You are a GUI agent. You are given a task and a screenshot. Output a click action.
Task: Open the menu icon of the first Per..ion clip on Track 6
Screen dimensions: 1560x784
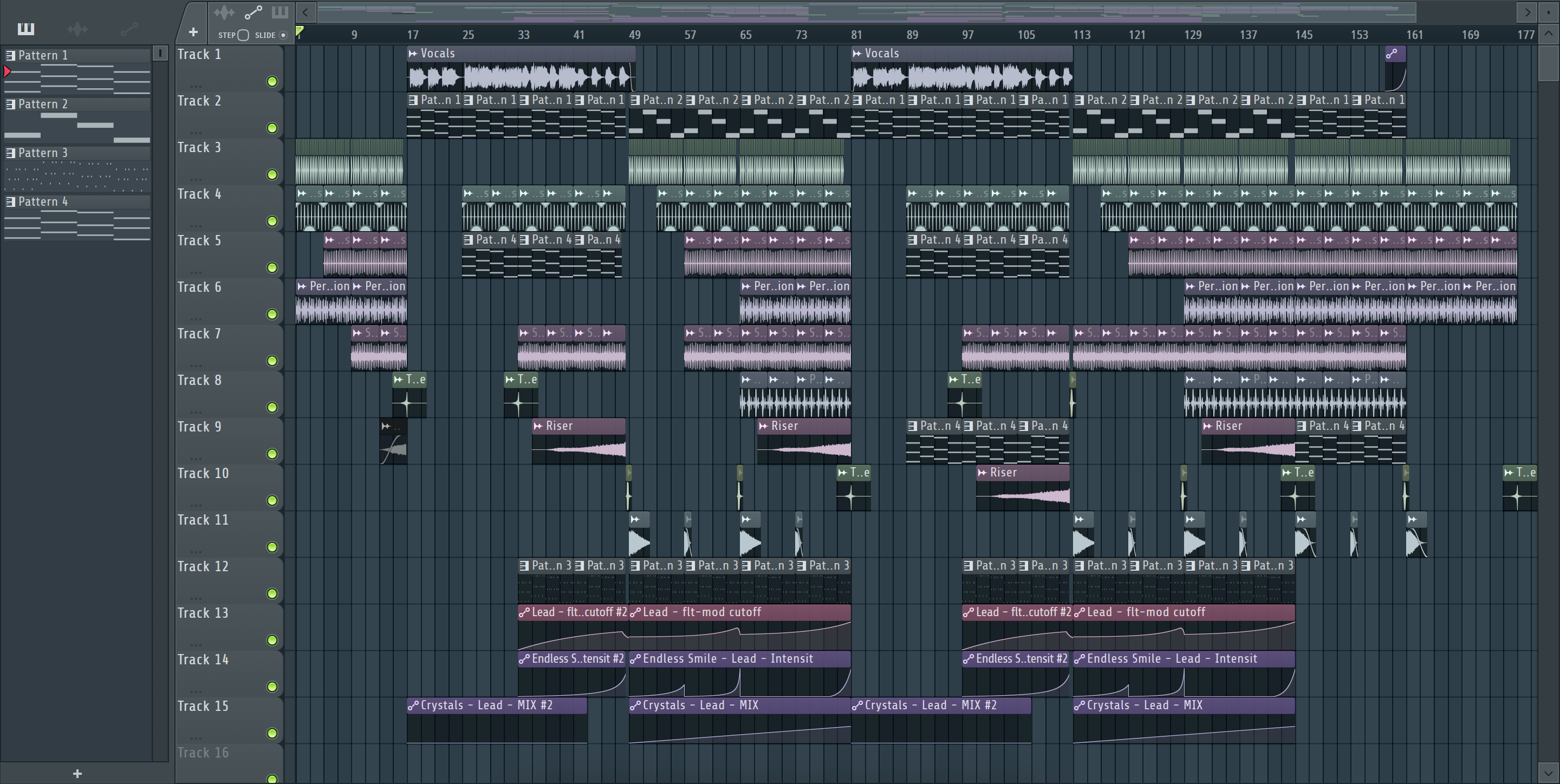[302, 286]
